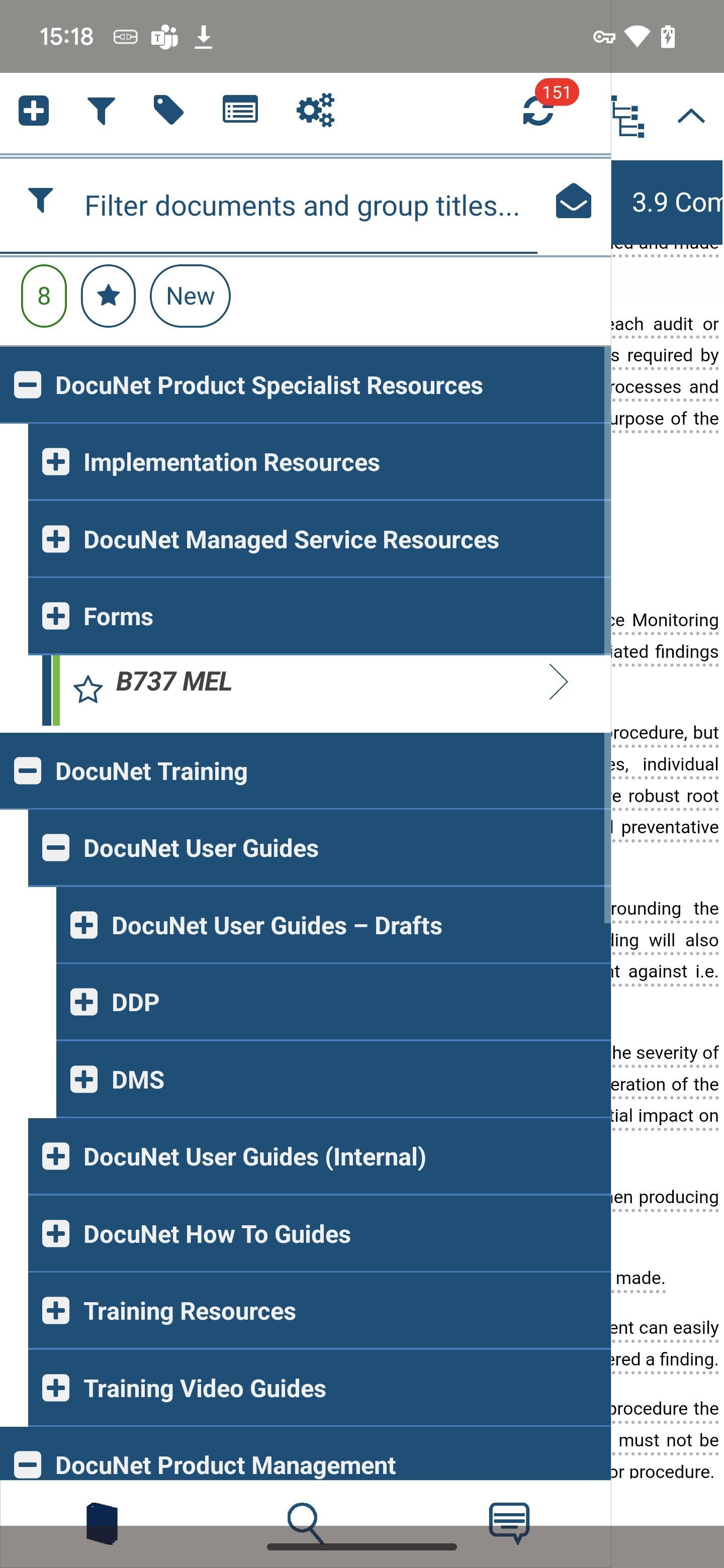Collapse DocuNet Product Specialist Resources group
The height and width of the screenshot is (1568, 724).
tap(27, 385)
